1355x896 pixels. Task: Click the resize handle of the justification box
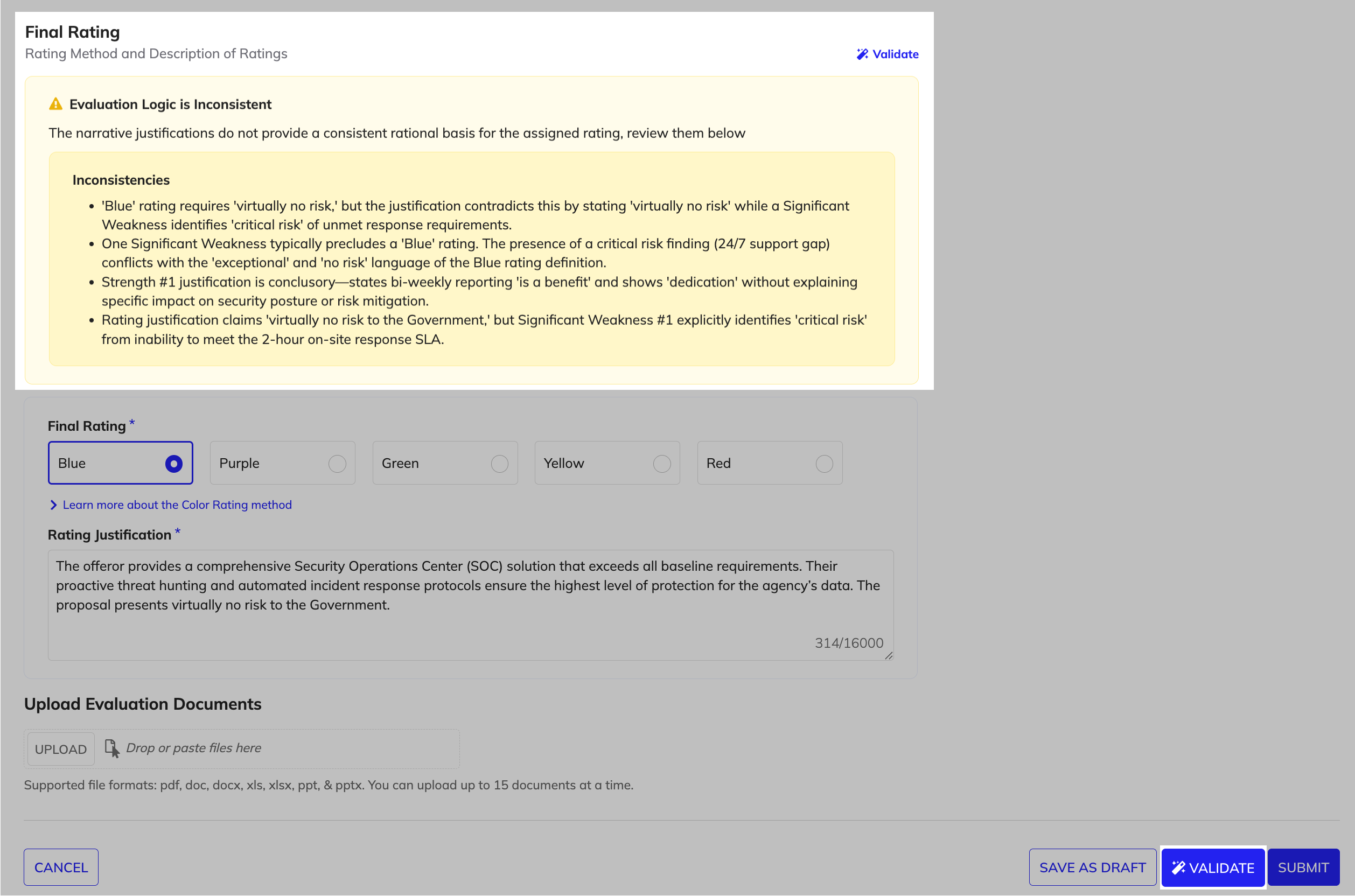pos(889,655)
